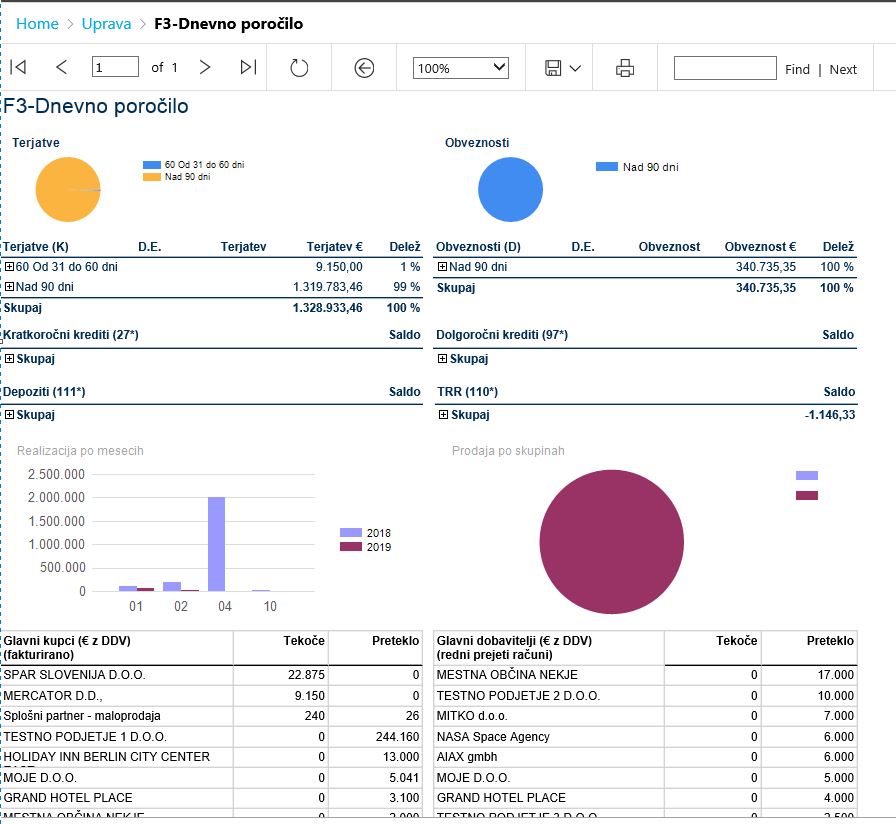Click the 2019 legend swatch
896x824 pixels.
tap(351, 547)
